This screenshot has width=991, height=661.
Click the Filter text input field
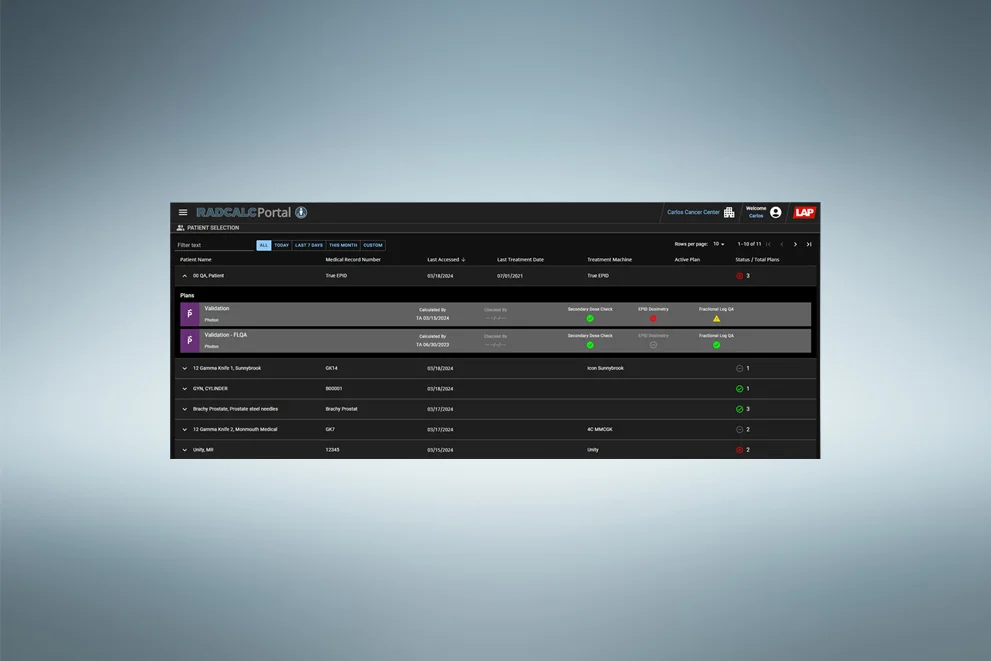point(214,245)
